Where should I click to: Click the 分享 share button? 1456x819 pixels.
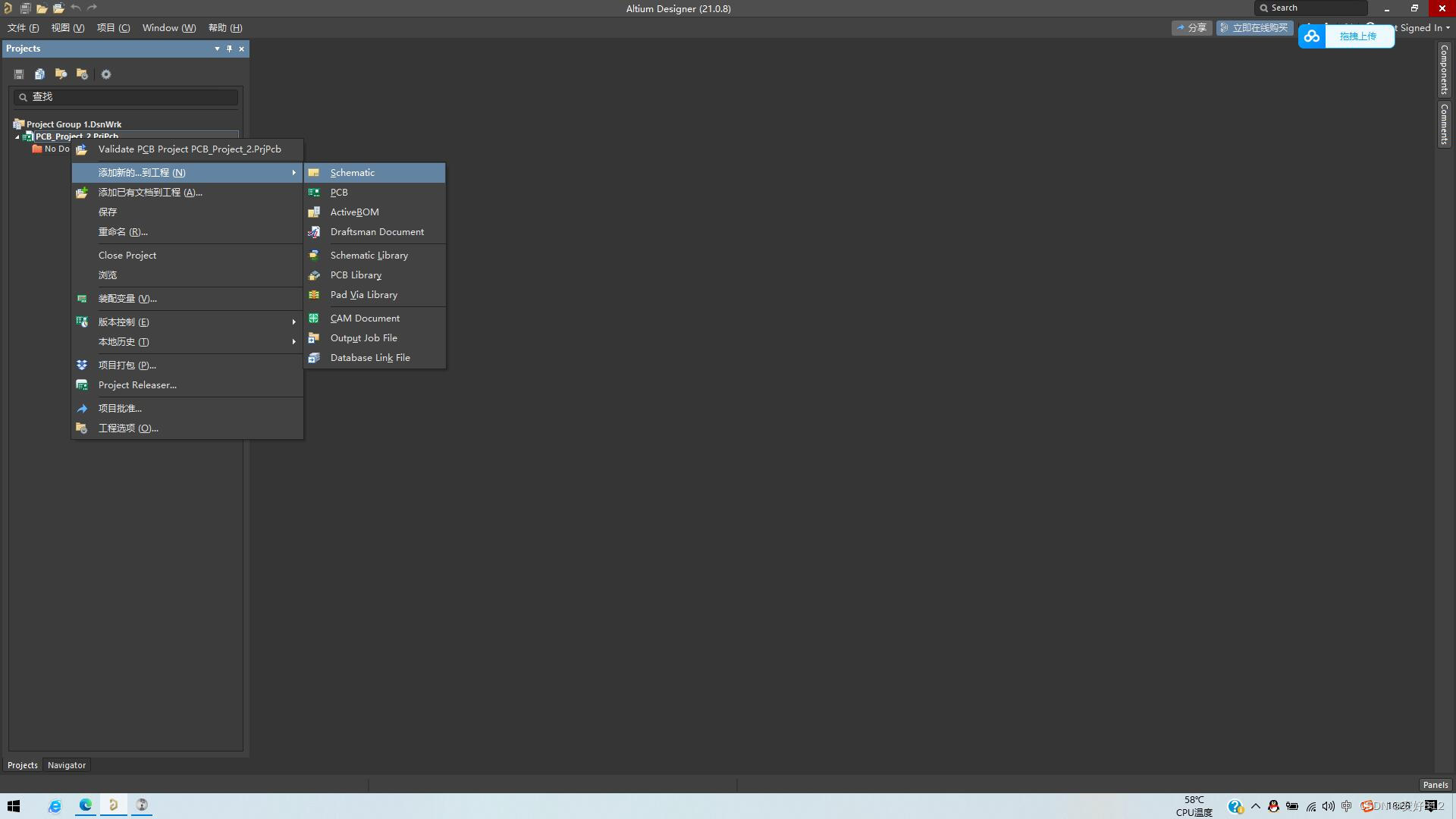1191,28
